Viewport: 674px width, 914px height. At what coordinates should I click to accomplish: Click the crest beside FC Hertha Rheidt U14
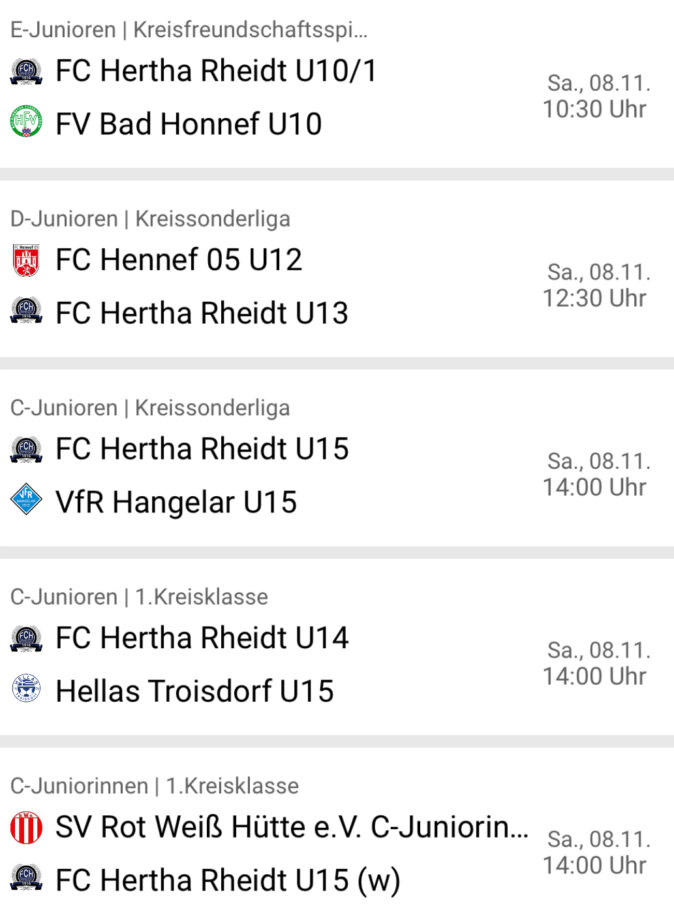click(26, 637)
